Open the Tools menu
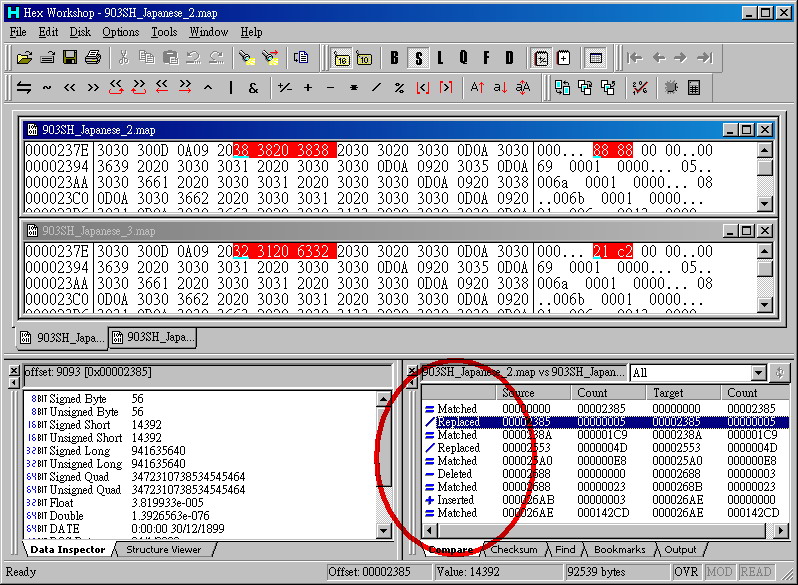The height and width of the screenshot is (585, 798). (163, 32)
